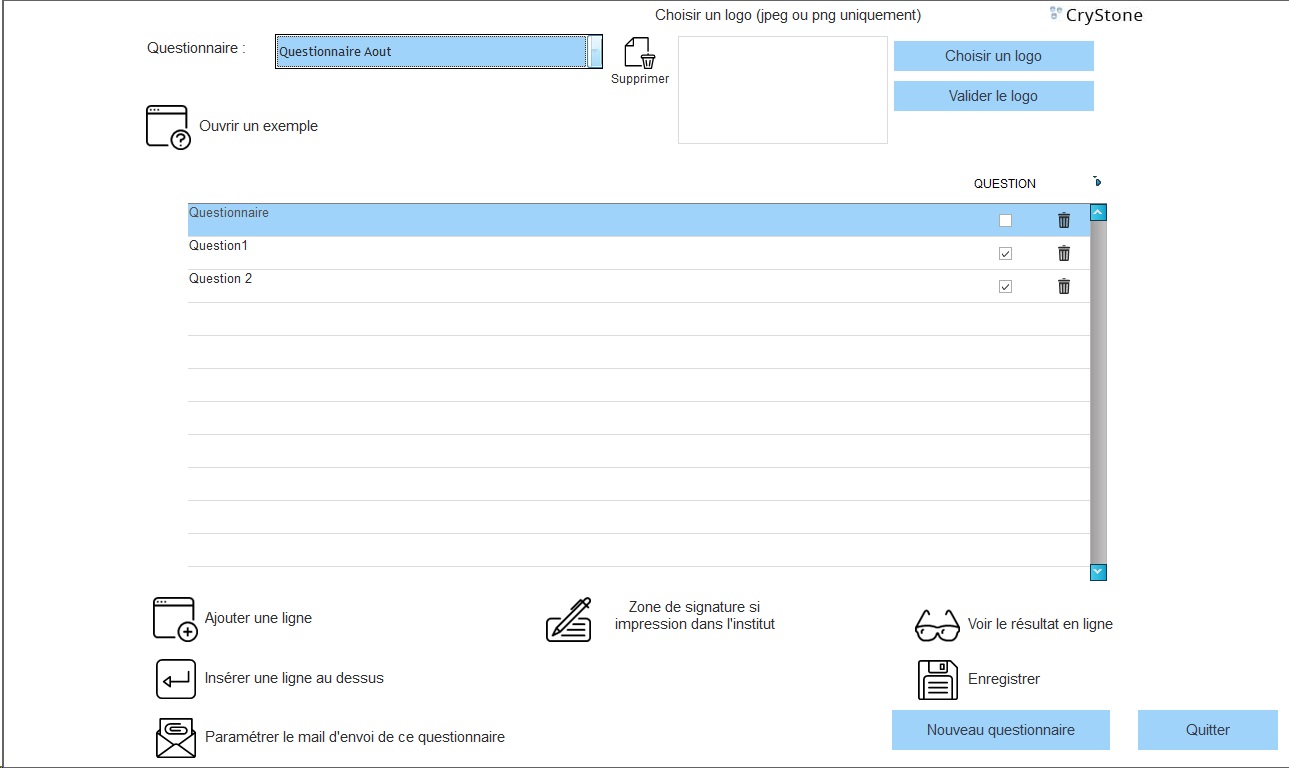Click the Insérer une ligne au dessus icon
This screenshot has height=768, width=1289.
[174, 678]
